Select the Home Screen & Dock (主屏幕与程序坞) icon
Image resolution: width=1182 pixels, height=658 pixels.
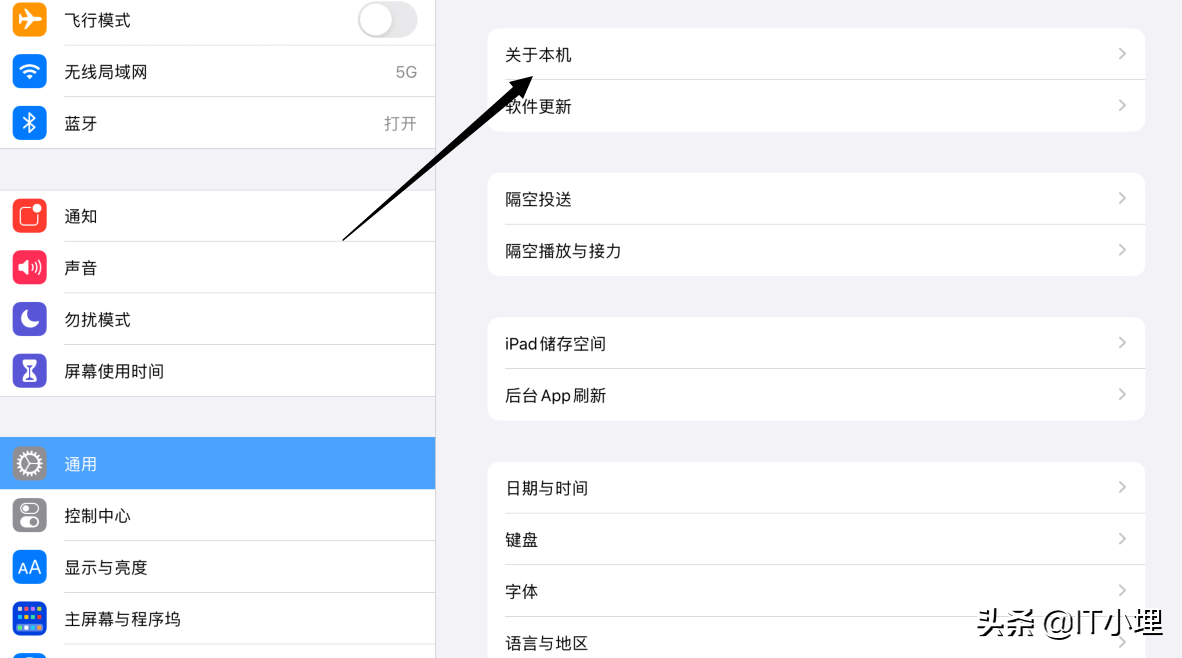click(29, 618)
